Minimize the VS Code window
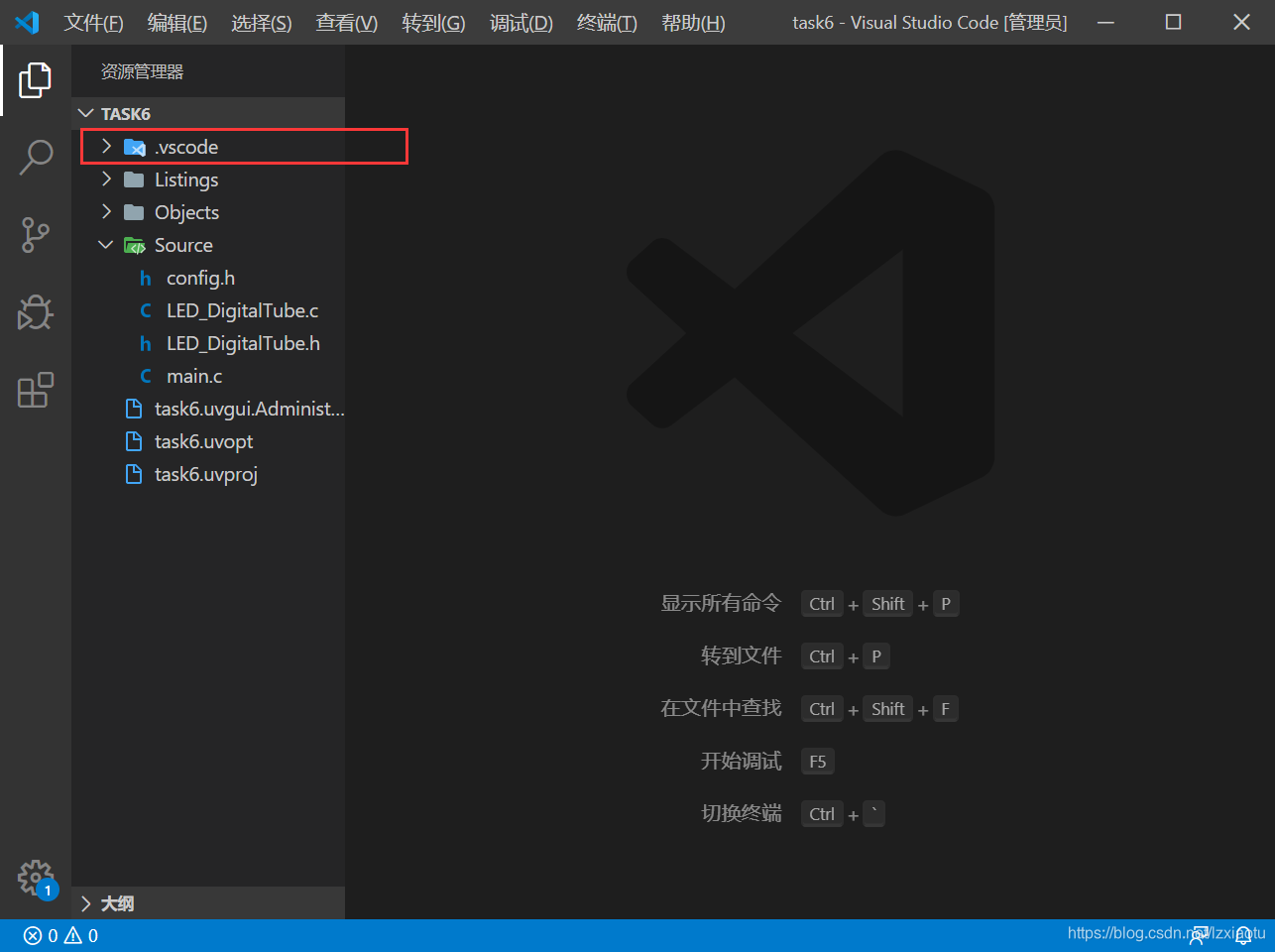 point(1105,22)
